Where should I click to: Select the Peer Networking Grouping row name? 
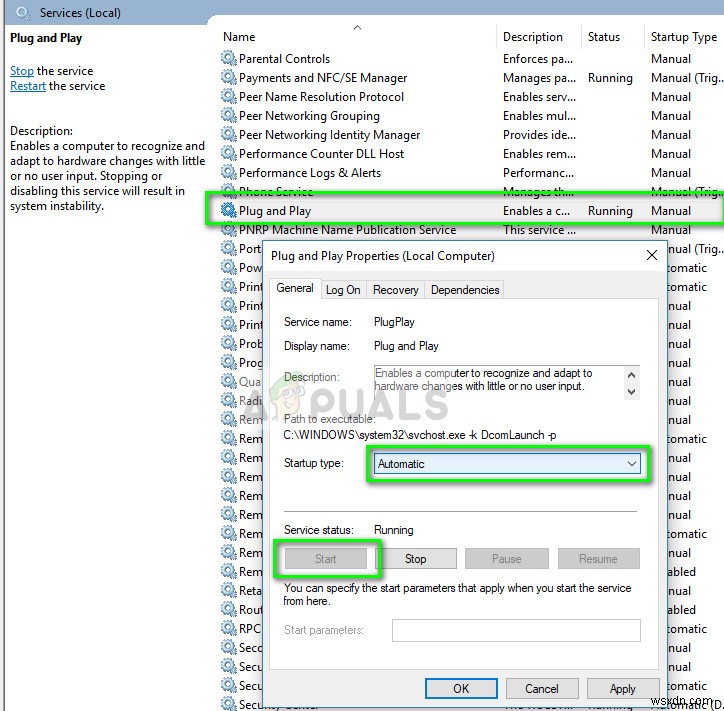309,115
